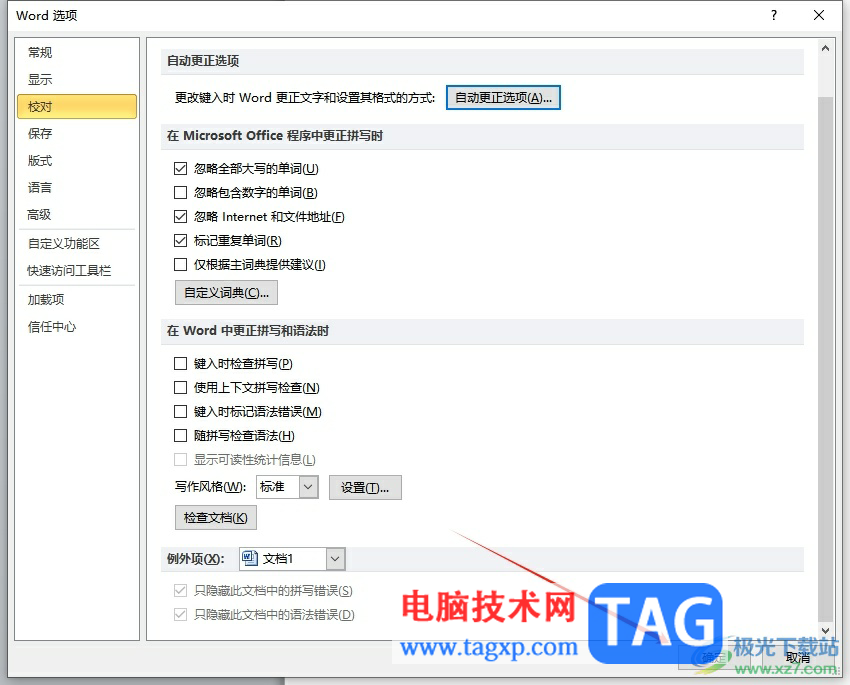Click the vertical scrollbar thumb

pos(825,359)
